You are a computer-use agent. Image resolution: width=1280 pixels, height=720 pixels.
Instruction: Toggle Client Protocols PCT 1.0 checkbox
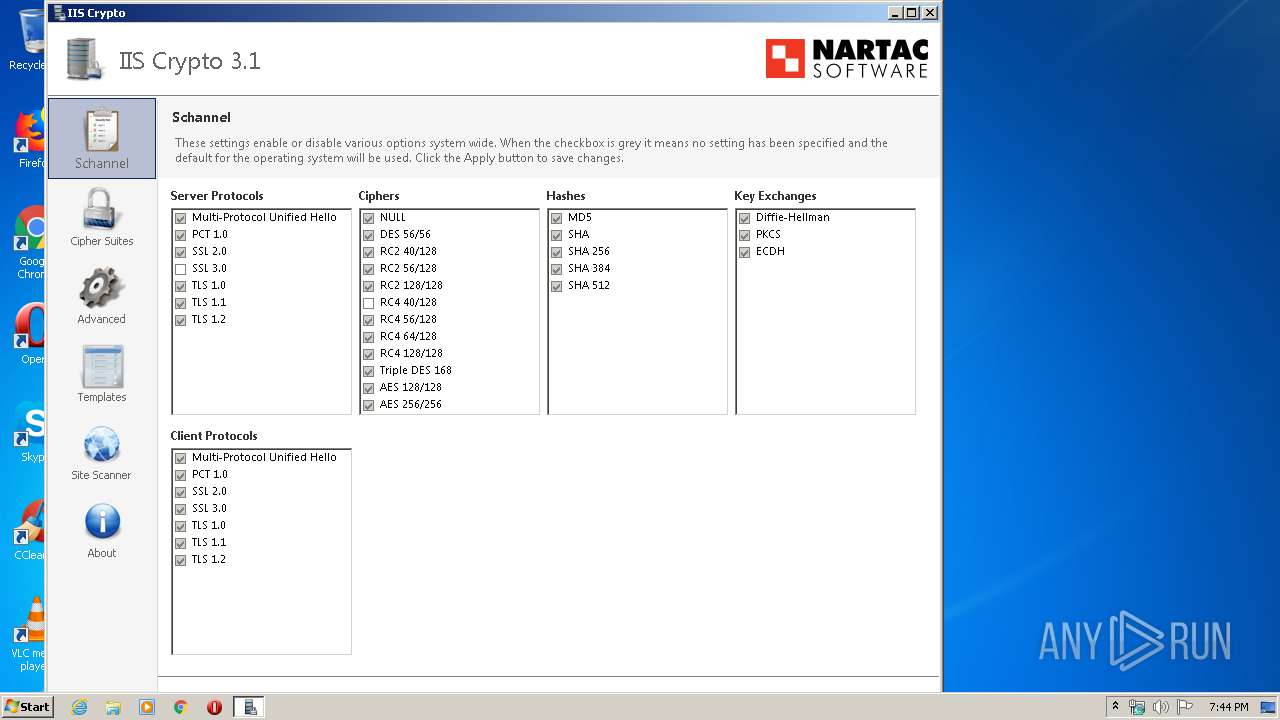click(181, 475)
